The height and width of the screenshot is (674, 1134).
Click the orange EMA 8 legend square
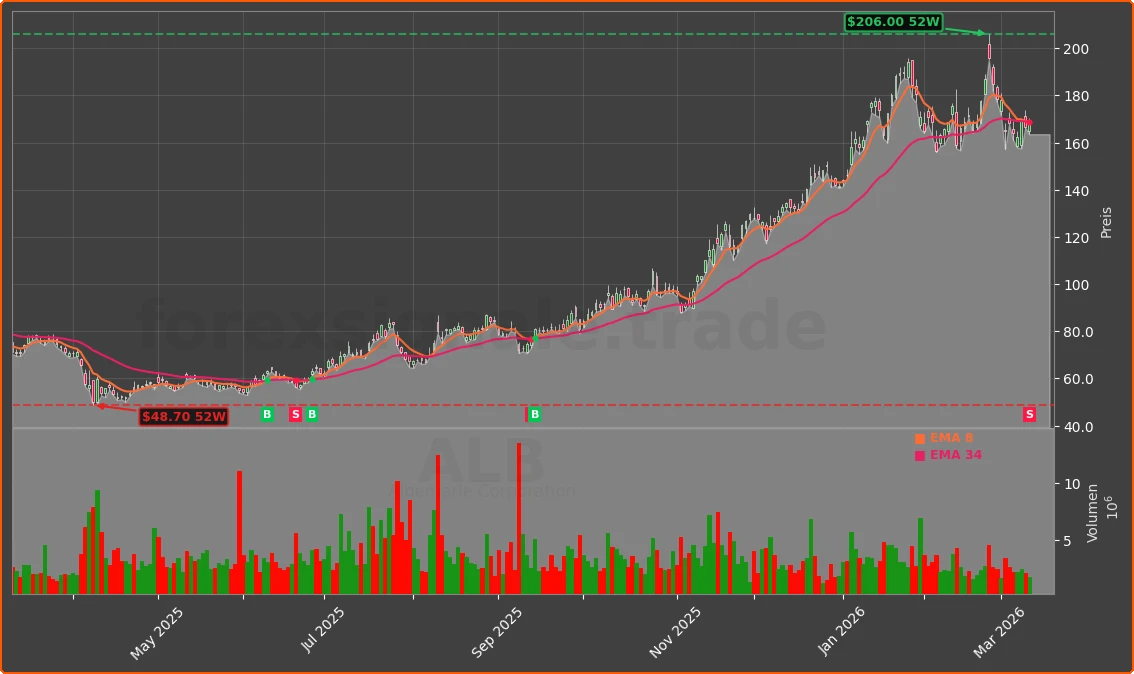[918, 437]
